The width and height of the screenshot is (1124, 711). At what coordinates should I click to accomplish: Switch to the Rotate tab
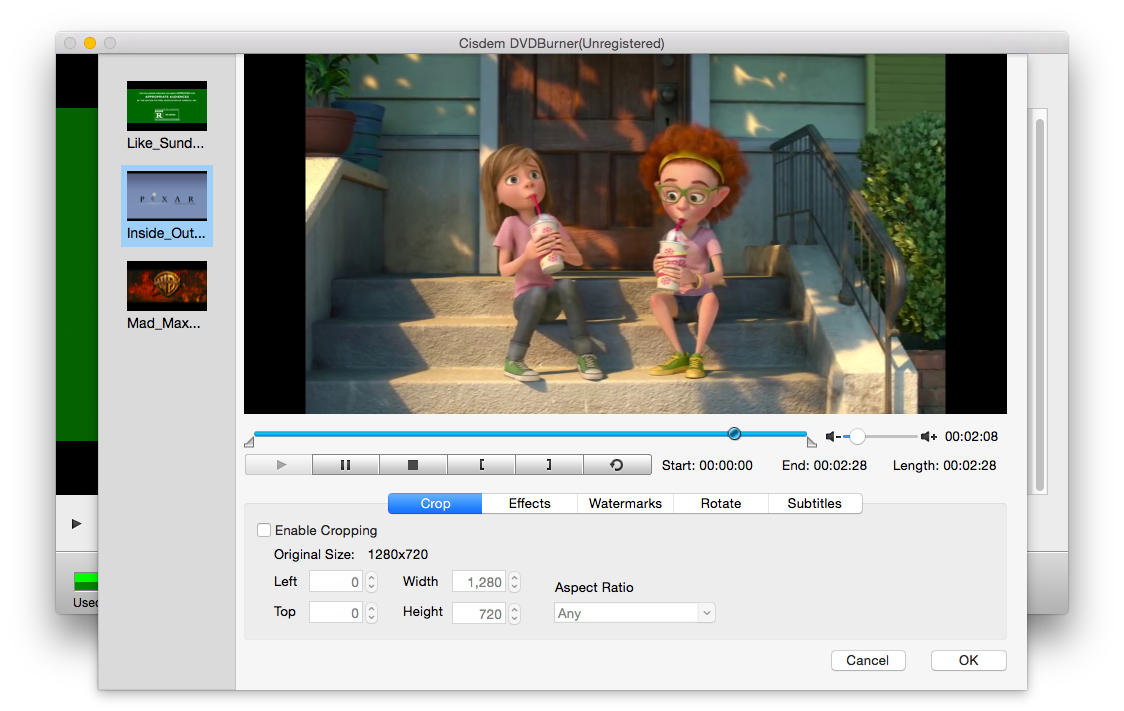tap(720, 504)
